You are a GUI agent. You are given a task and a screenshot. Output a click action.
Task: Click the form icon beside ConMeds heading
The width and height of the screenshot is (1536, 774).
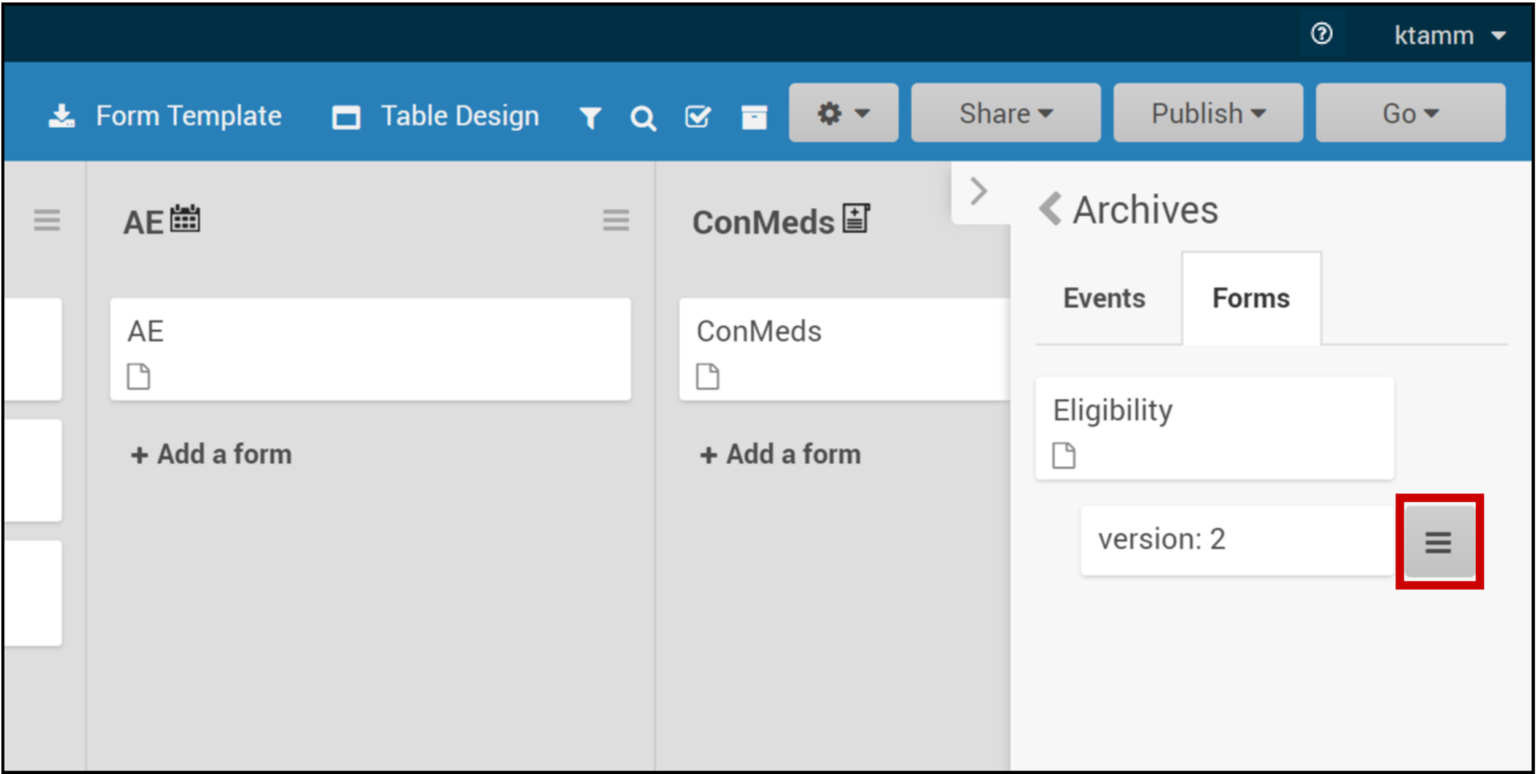coord(857,218)
